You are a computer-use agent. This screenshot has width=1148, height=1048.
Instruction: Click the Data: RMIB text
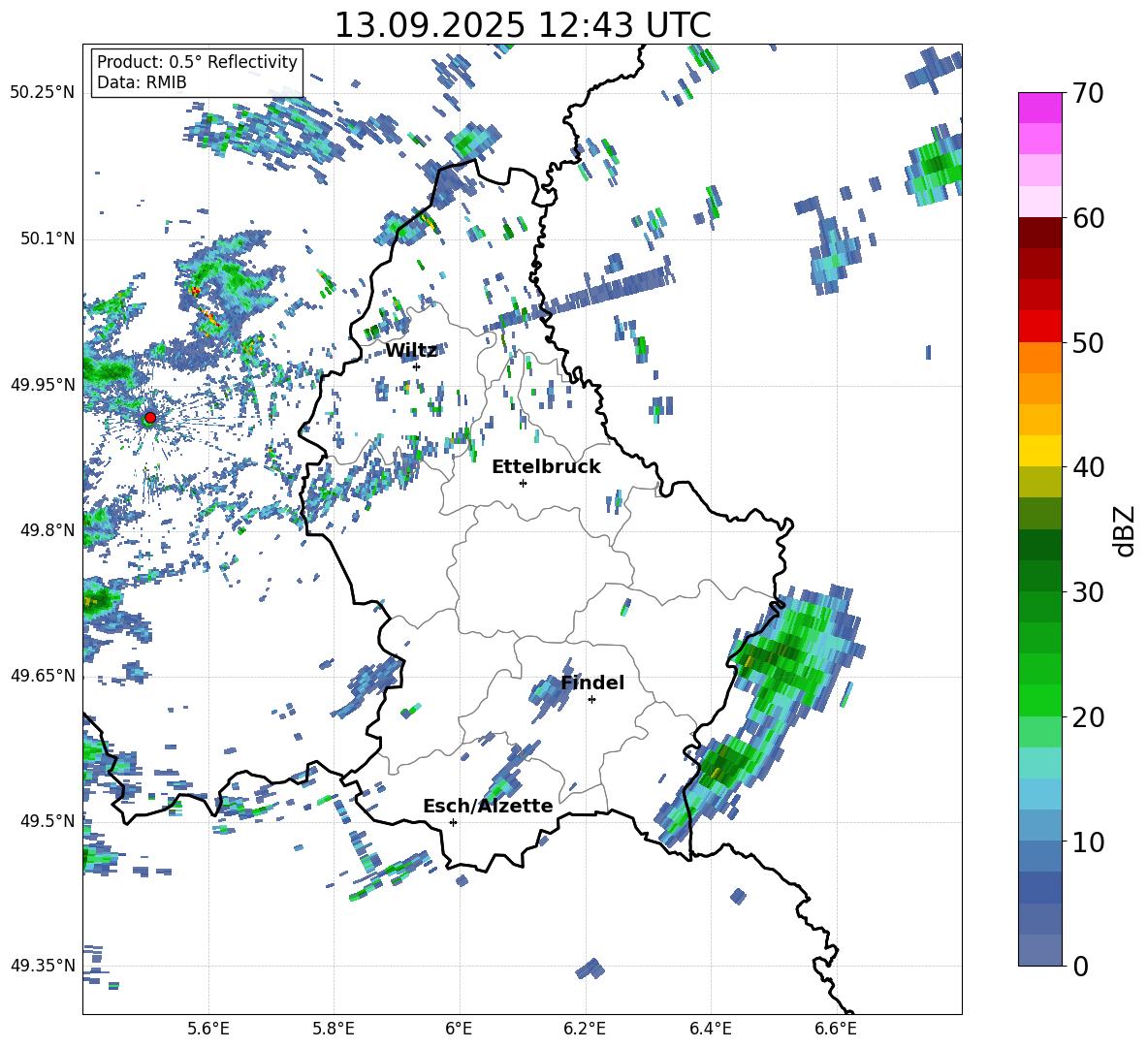(142, 82)
